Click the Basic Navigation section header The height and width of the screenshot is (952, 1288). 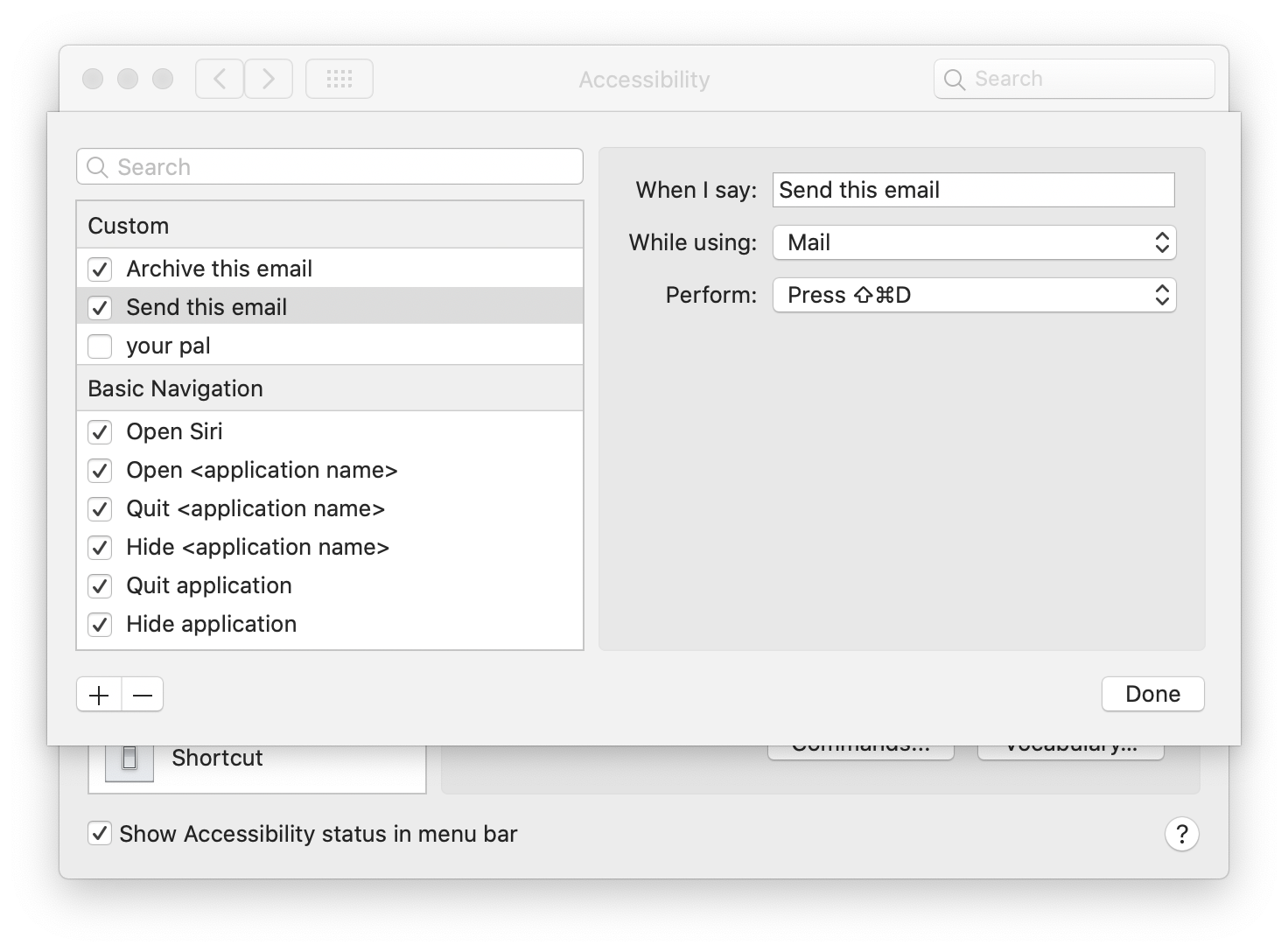(x=330, y=388)
